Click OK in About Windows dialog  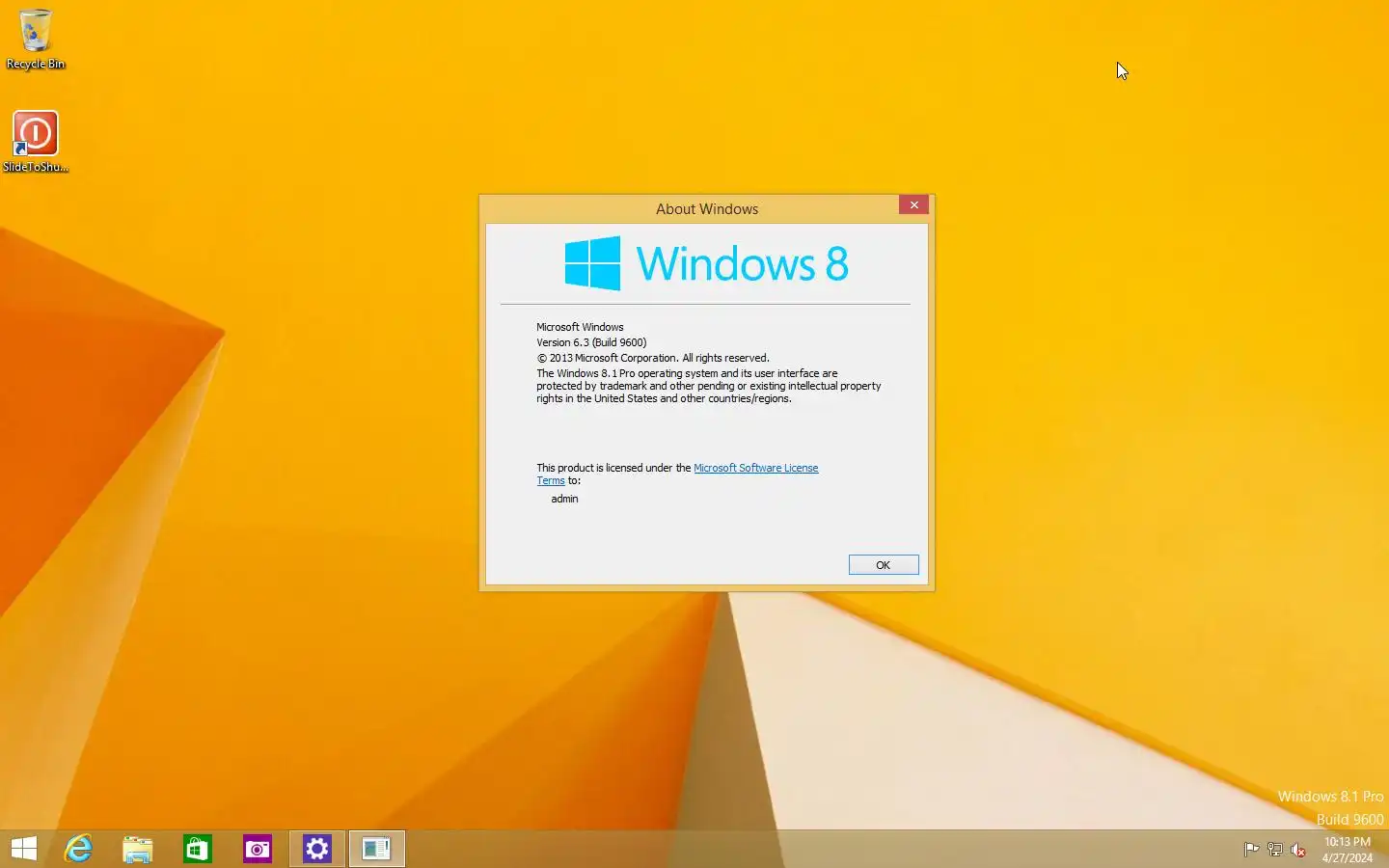(x=884, y=565)
